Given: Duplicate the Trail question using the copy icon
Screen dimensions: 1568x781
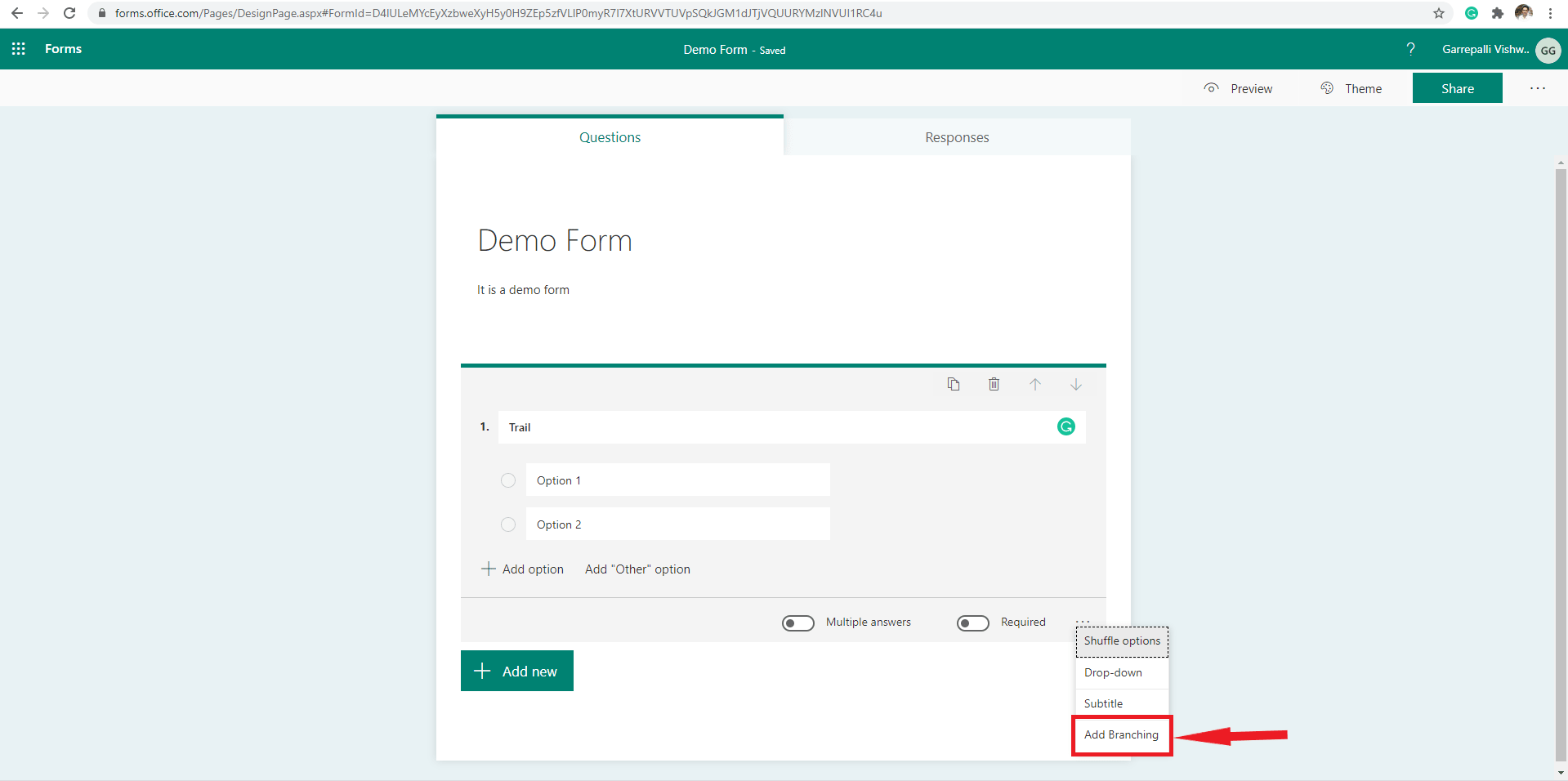Looking at the screenshot, I should 954,384.
